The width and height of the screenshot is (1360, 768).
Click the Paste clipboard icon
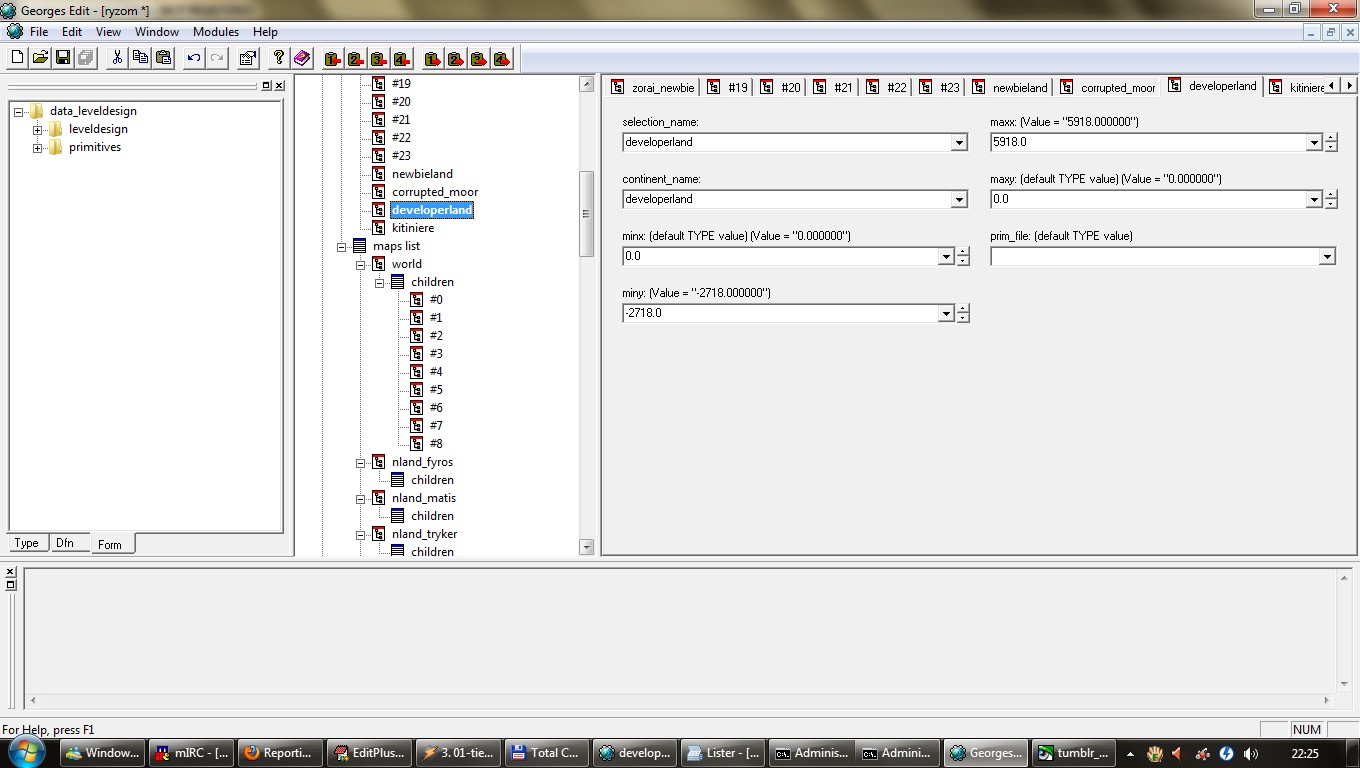(164, 58)
